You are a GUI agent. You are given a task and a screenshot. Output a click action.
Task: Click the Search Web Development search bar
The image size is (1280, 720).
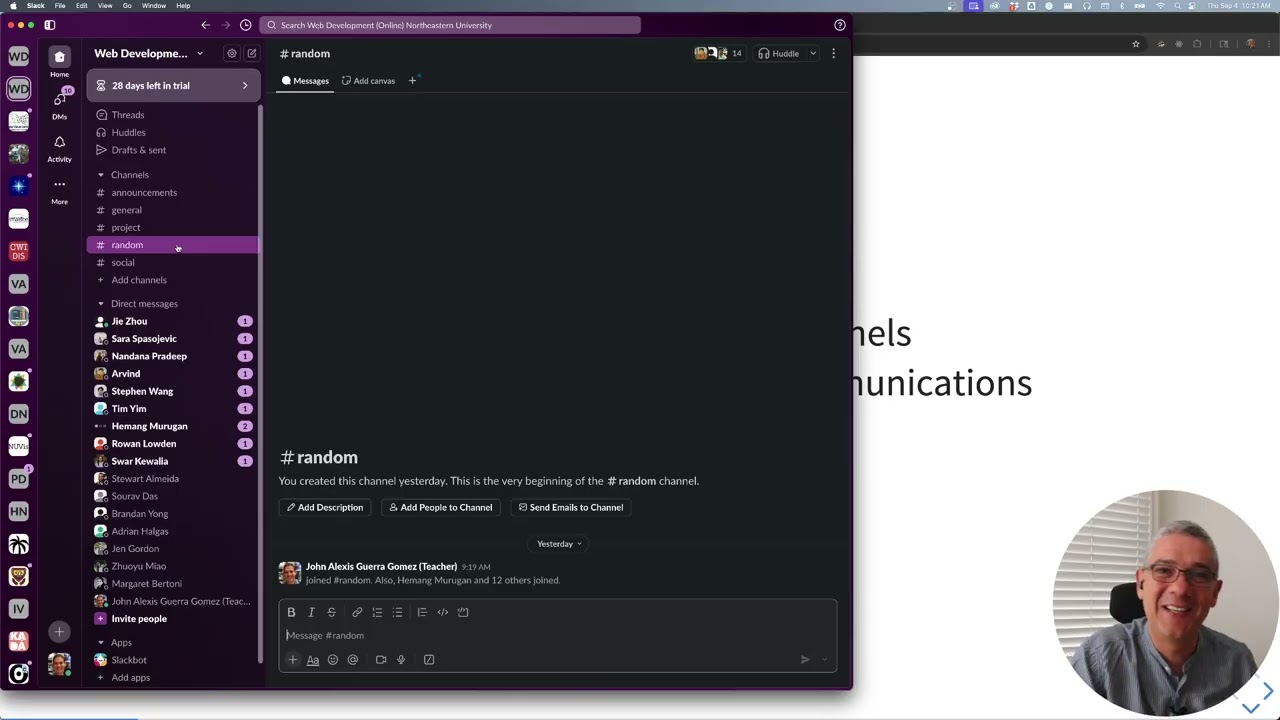(449, 25)
